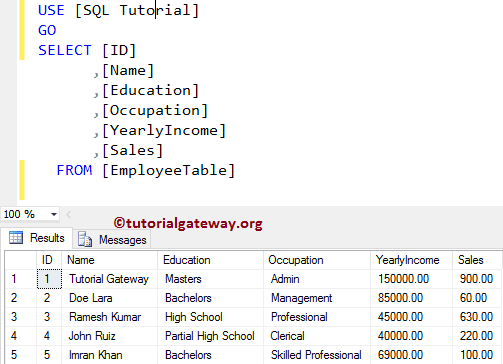
Task: Click the John Ruiz name cell
Action: 109,336
